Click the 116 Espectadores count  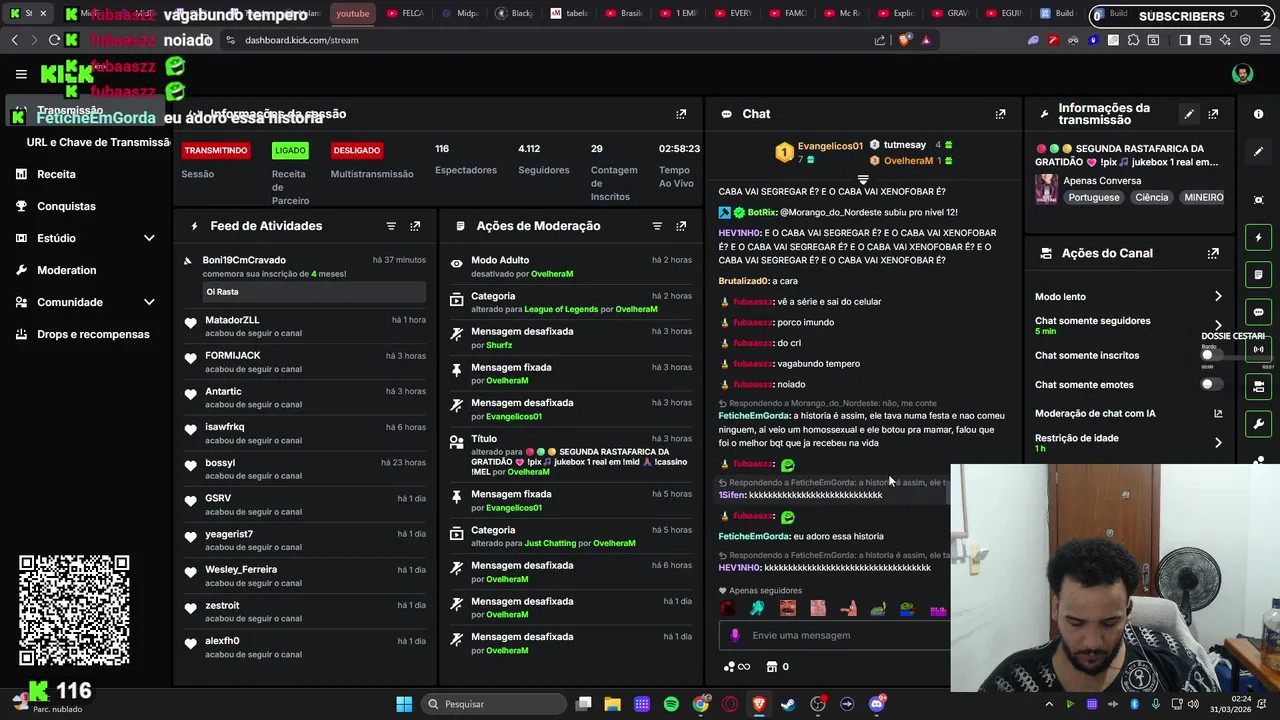[442, 148]
